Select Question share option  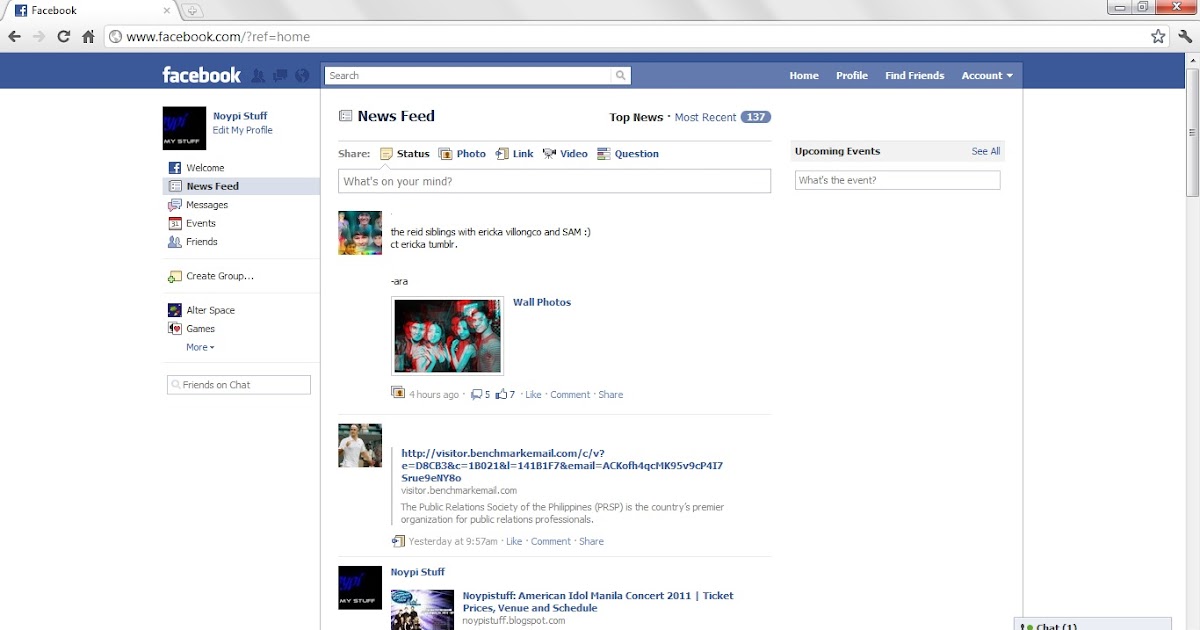[628, 154]
